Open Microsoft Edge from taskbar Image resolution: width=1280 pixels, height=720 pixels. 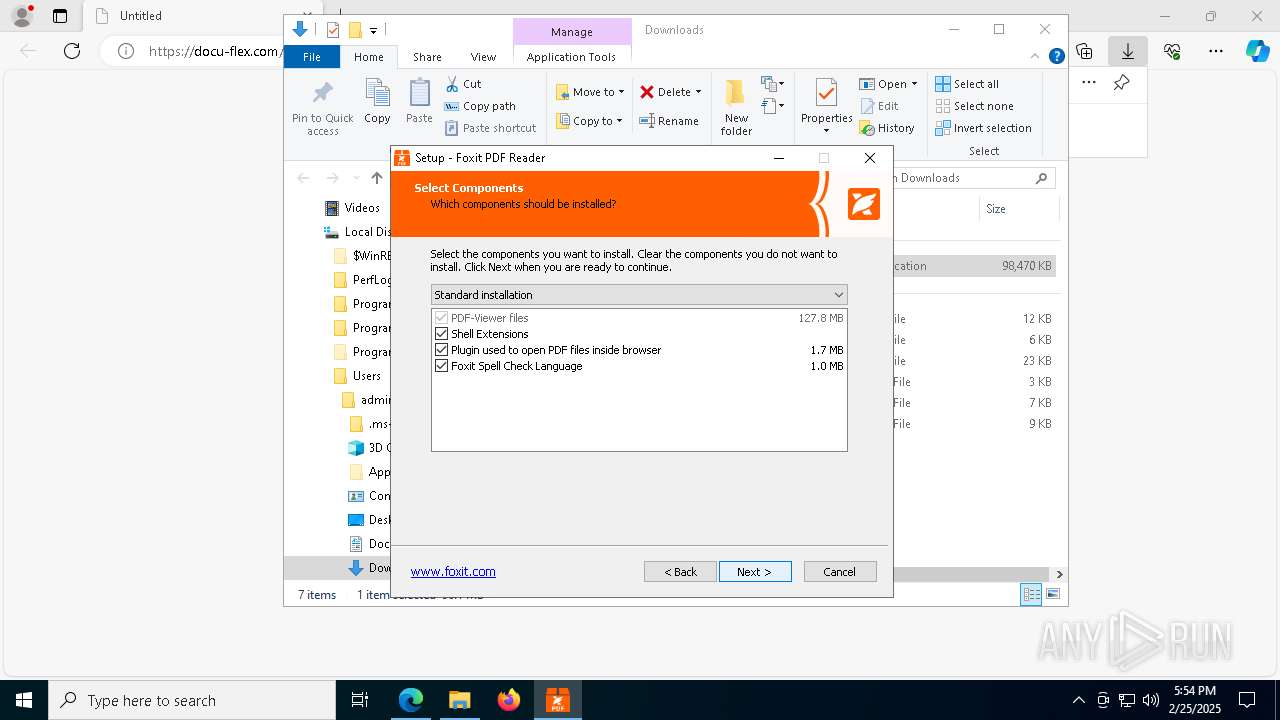411,700
